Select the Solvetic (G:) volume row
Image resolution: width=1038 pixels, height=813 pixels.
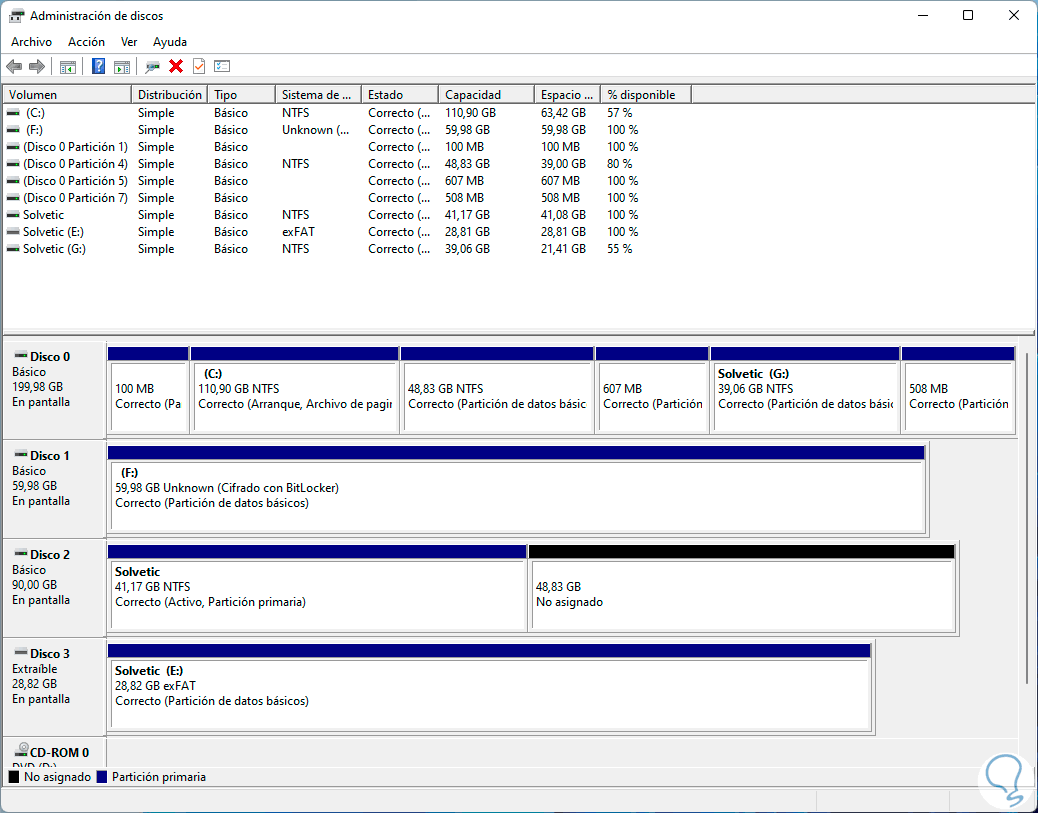[347, 249]
